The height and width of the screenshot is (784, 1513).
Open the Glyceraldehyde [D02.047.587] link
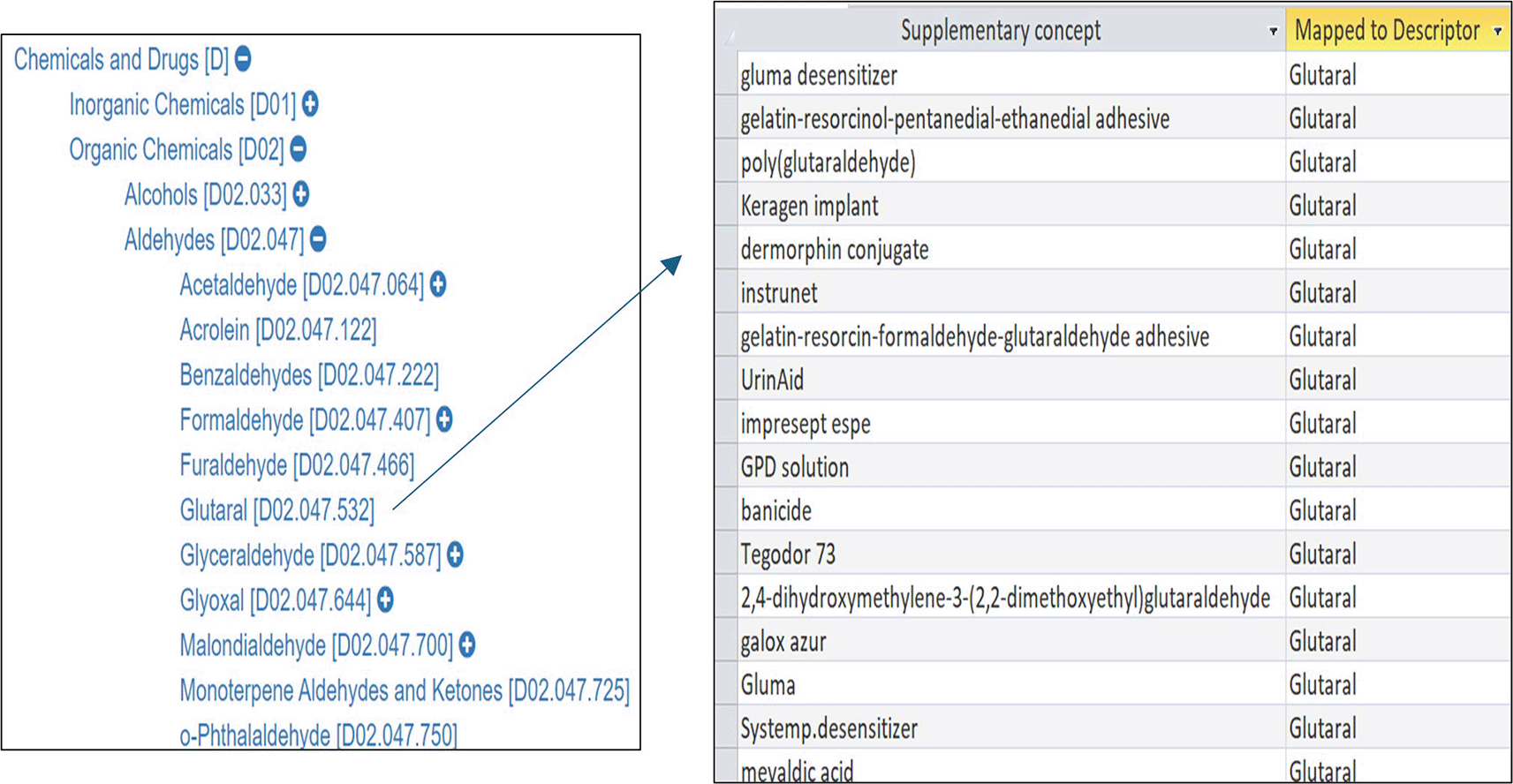click(x=310, y=554)
